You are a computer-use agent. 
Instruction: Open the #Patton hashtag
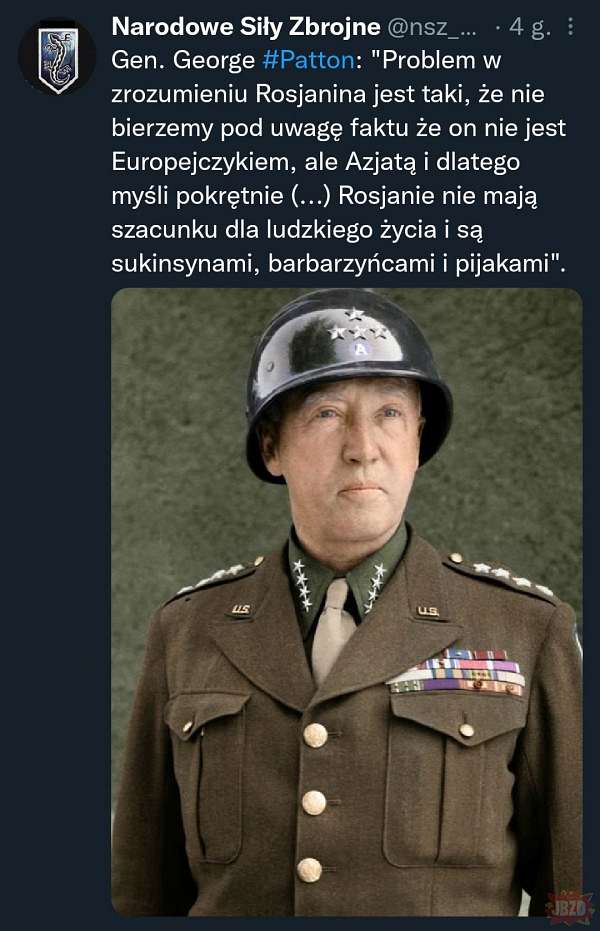309,61
